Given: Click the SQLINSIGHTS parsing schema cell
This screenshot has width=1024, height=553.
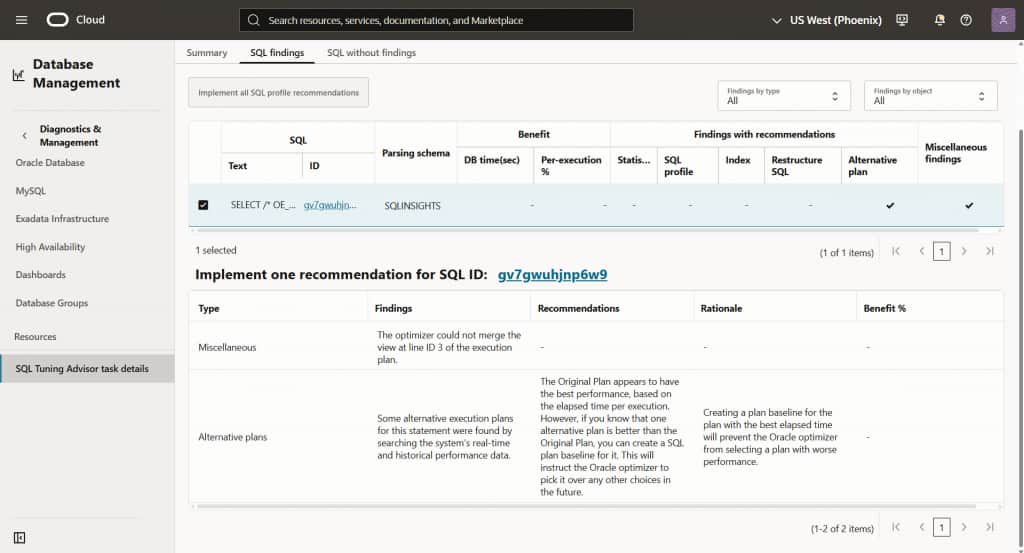Looking at the screenshot, I should click(x=413, y=206).
